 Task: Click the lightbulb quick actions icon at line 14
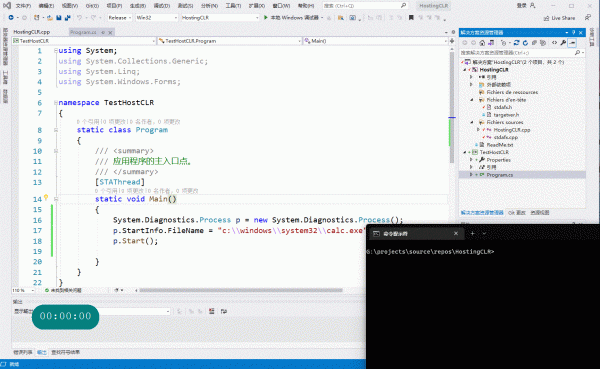coord(46,198)
